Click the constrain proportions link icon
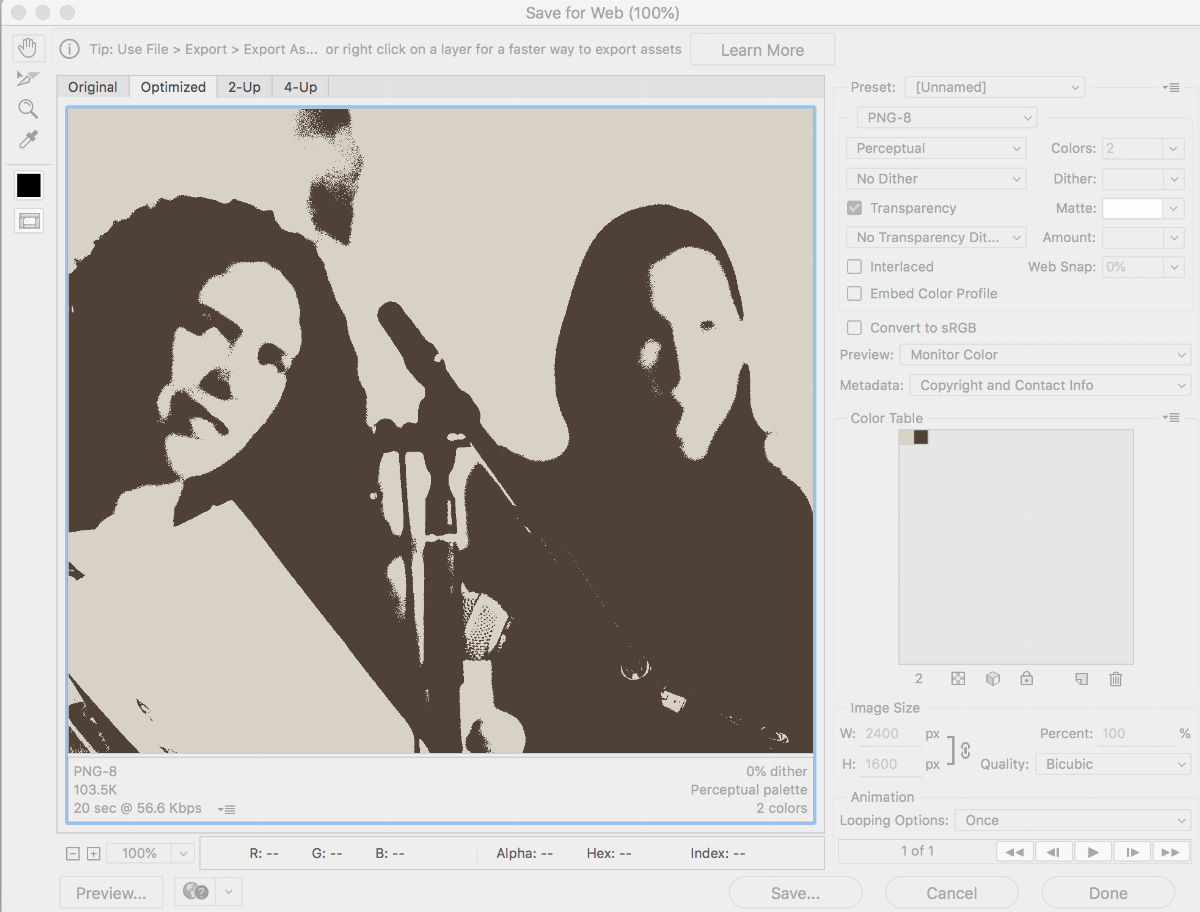 click(965, 749)
